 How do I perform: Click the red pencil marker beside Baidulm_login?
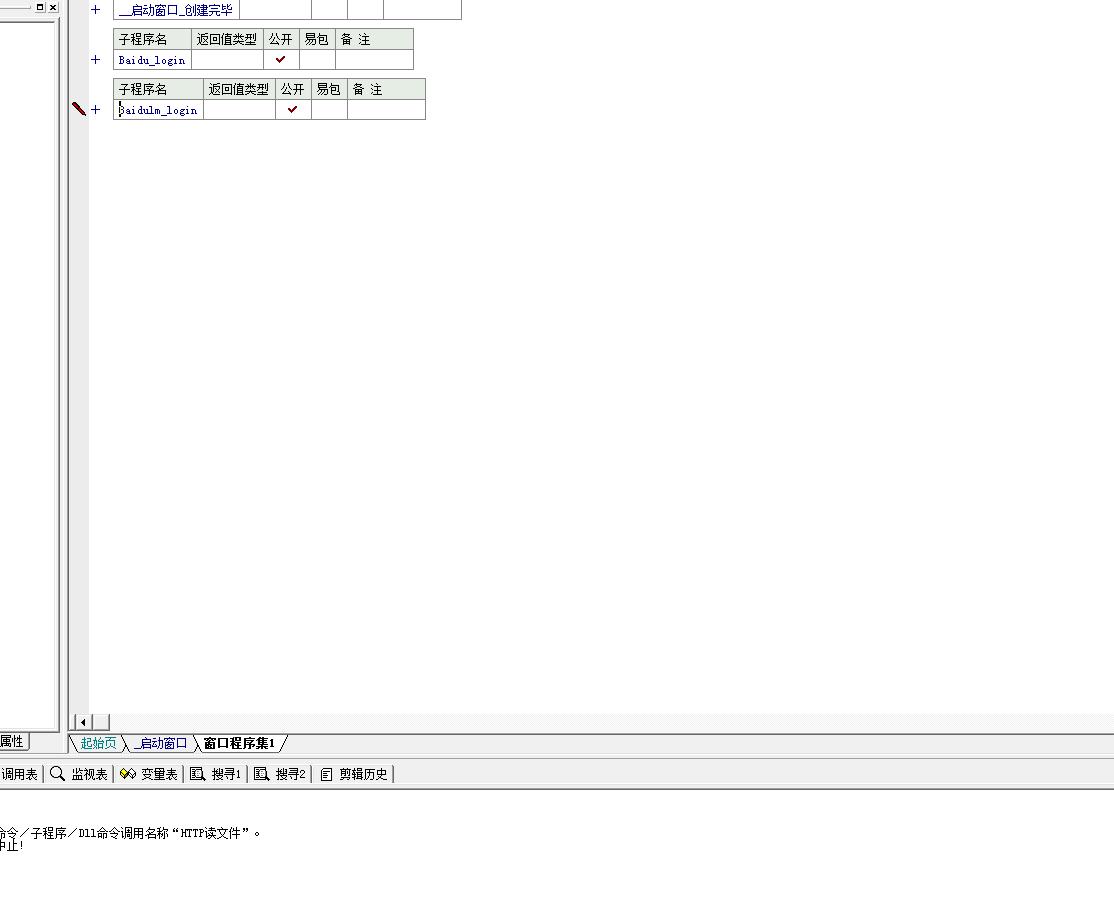tap(79, 109)
